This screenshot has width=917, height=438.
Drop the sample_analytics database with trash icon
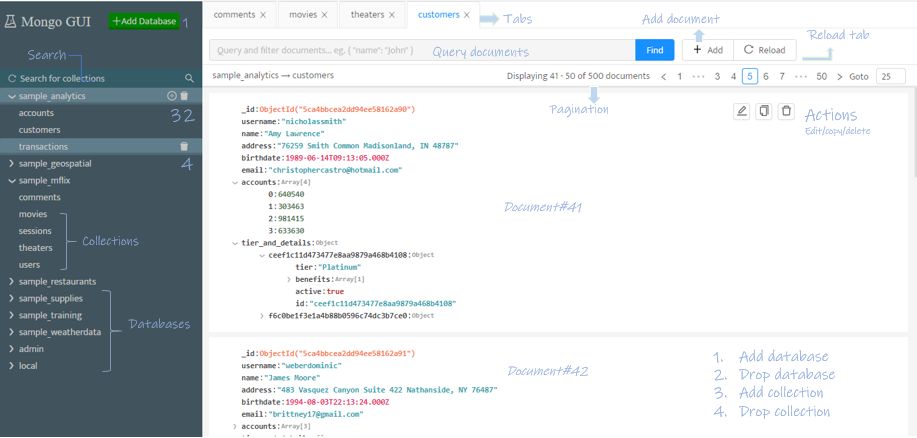point(184,96)
